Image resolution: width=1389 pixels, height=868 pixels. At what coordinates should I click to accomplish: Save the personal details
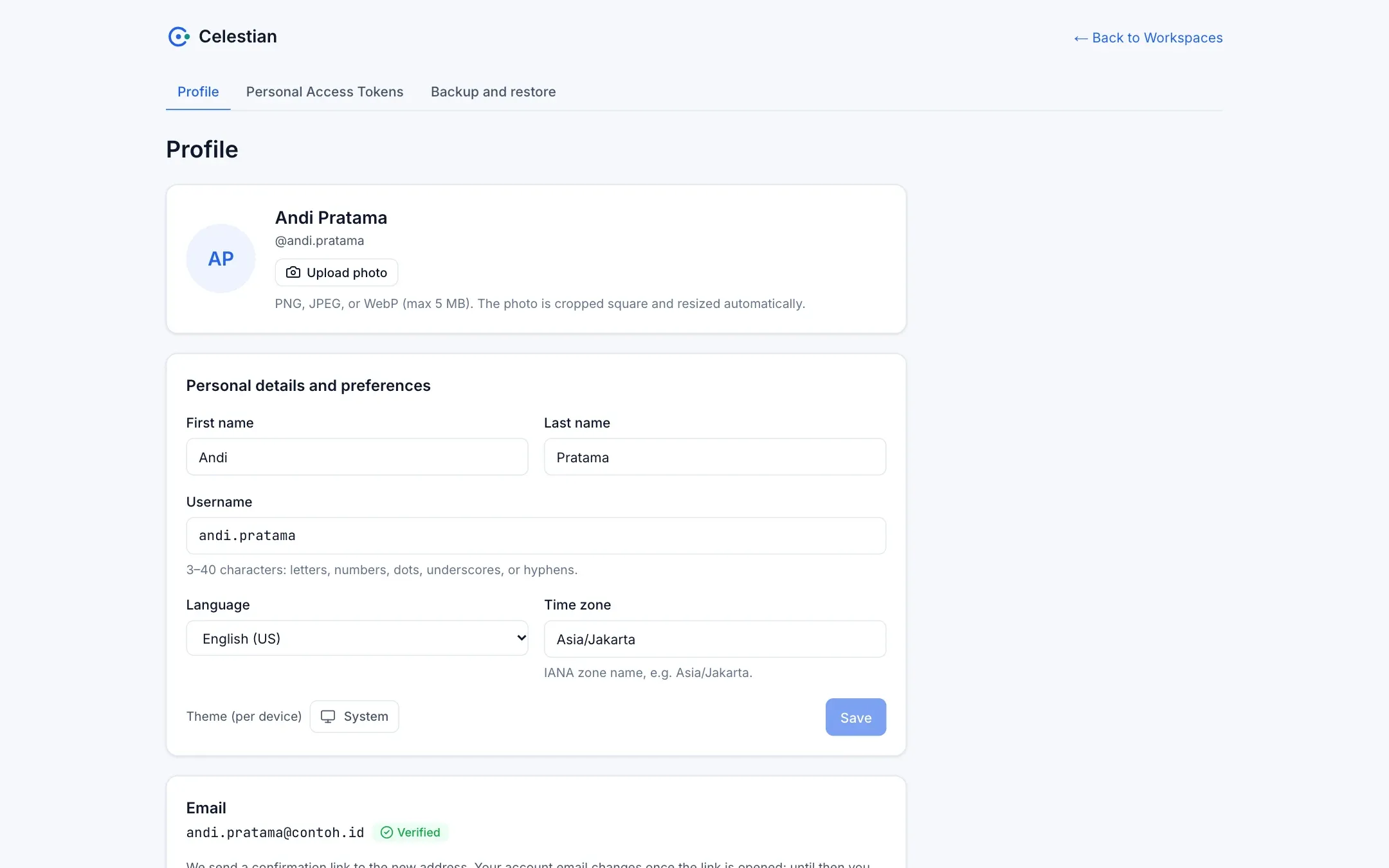coord(856,718)
